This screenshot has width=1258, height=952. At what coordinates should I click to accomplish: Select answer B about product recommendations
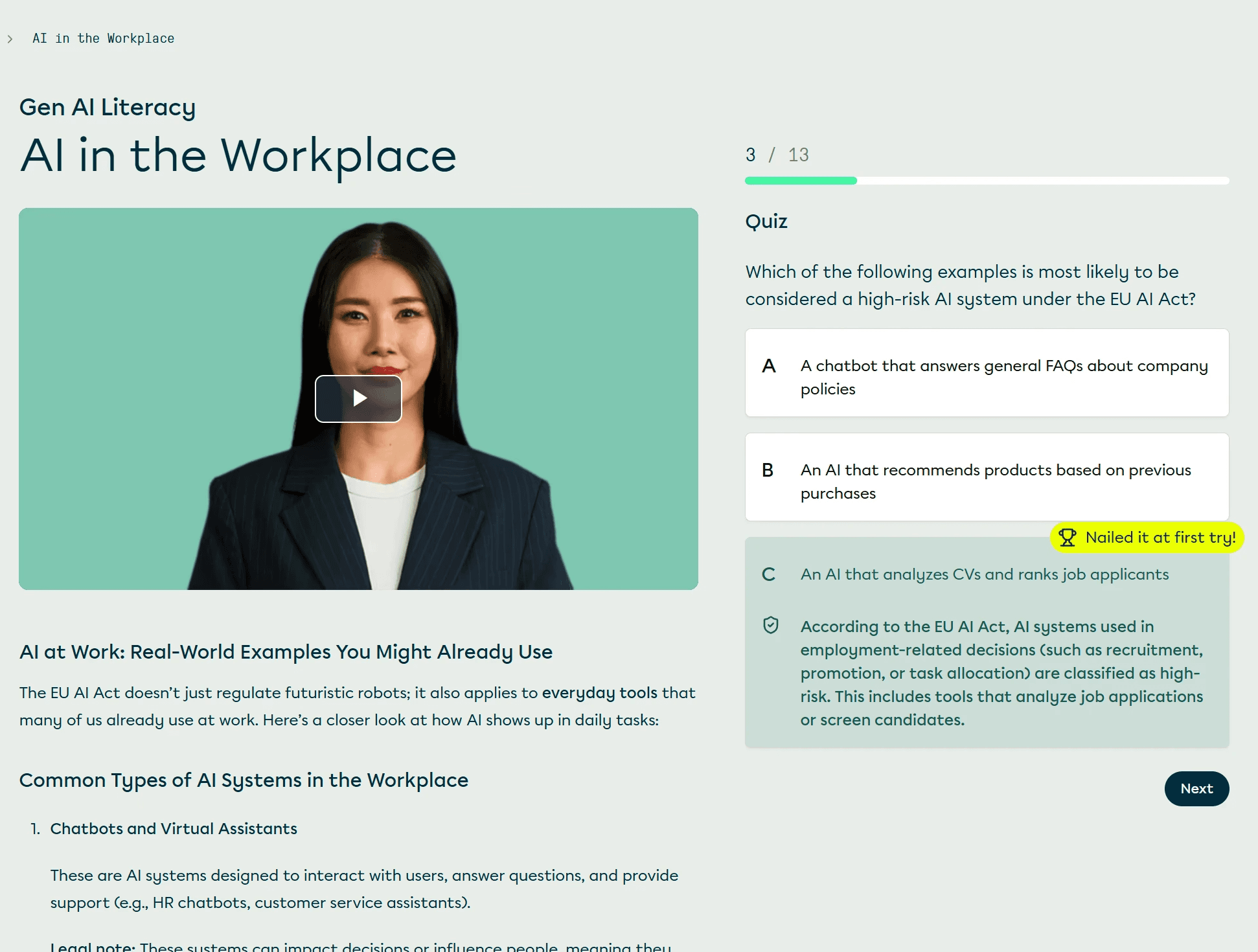(x=986, y=477)
